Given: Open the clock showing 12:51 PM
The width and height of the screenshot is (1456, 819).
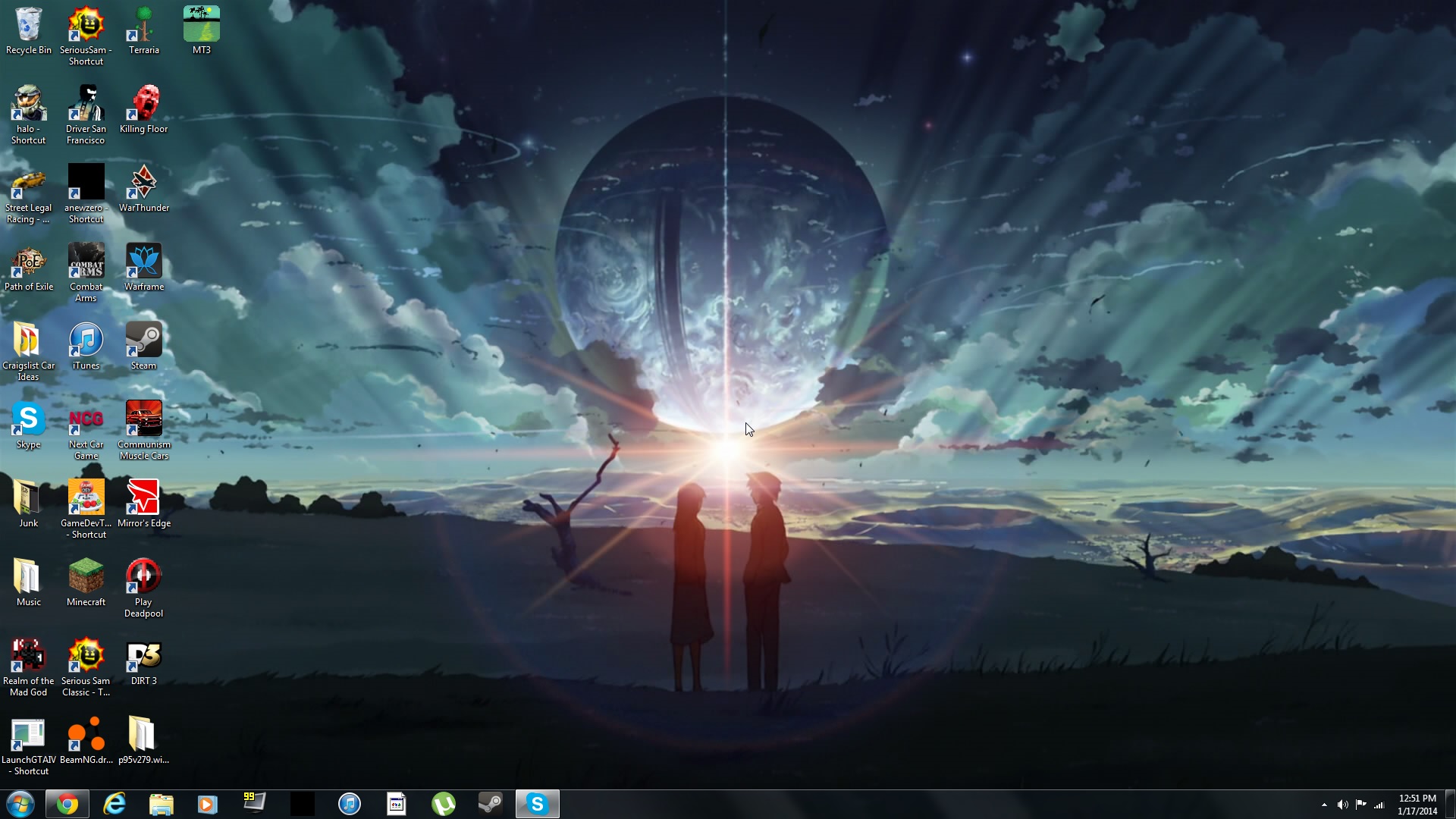Looking at the screenshot, I should click(1417, 805).
